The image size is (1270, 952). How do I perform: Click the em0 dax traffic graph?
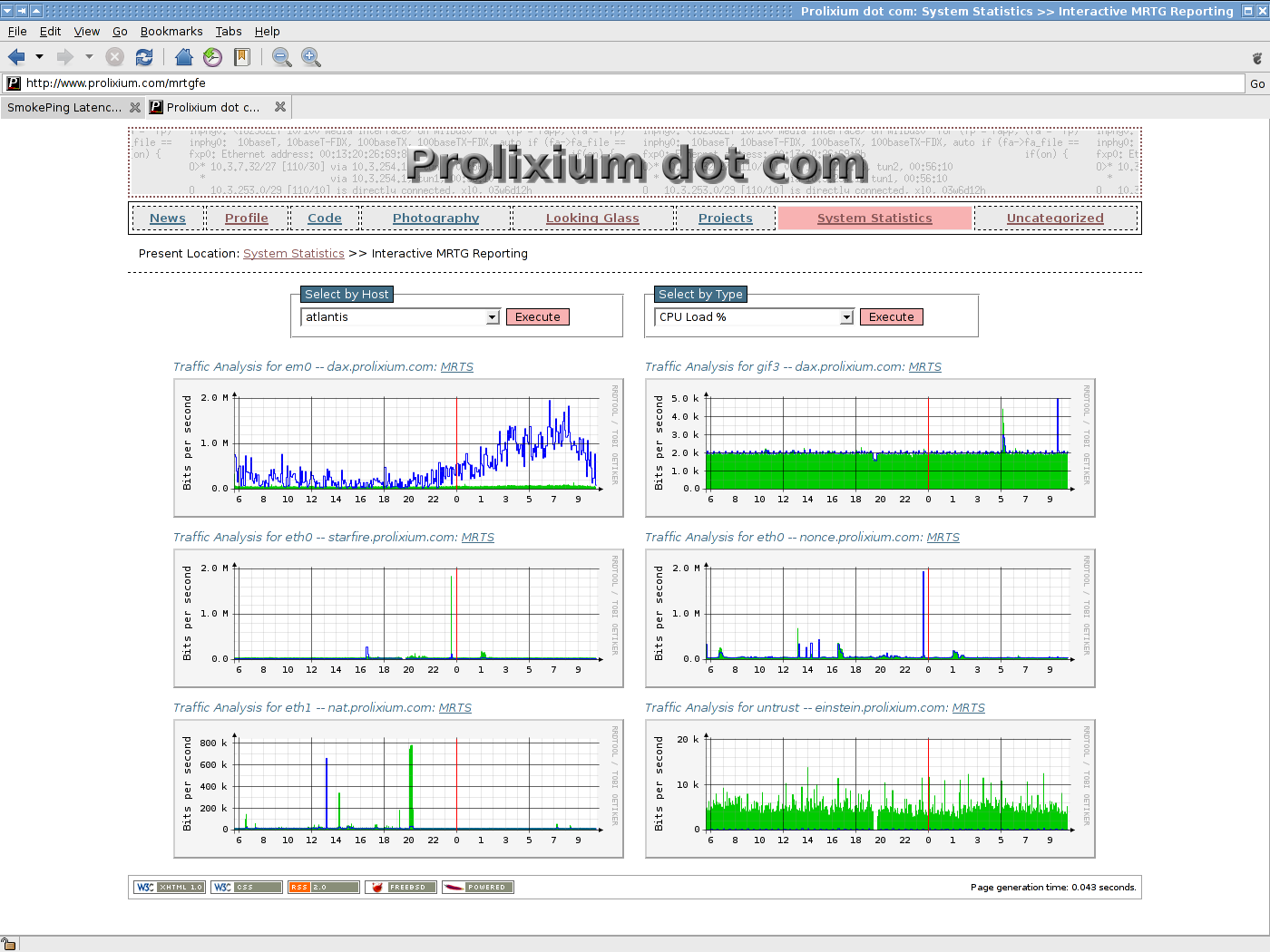398,448
